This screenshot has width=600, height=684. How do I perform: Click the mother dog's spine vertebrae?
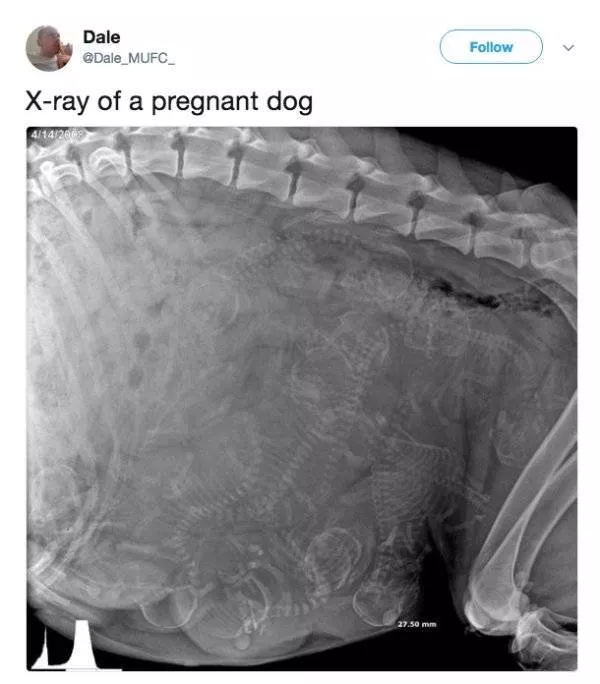[305, 183]
